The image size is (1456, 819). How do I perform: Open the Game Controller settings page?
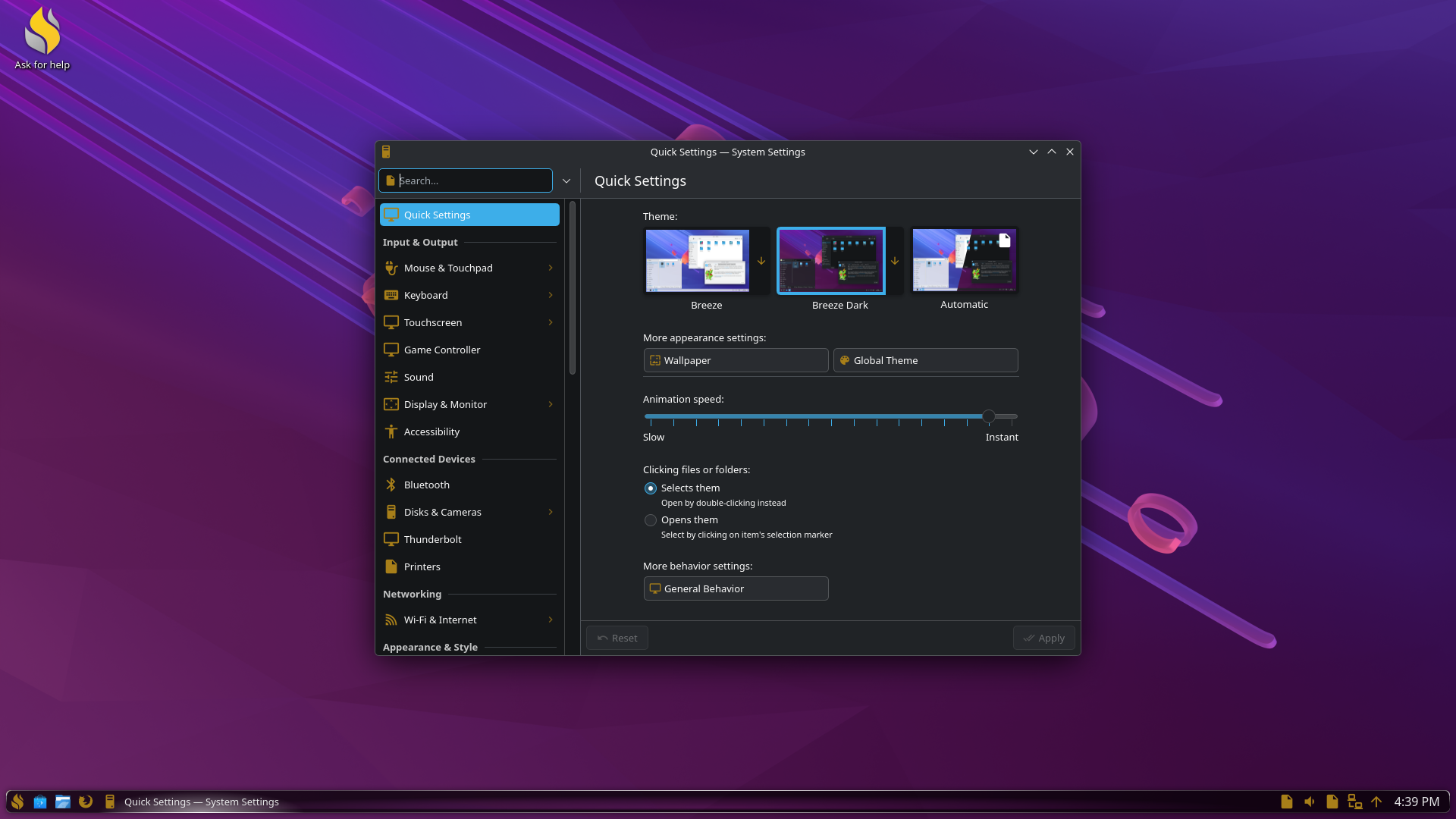click(469, 350)
